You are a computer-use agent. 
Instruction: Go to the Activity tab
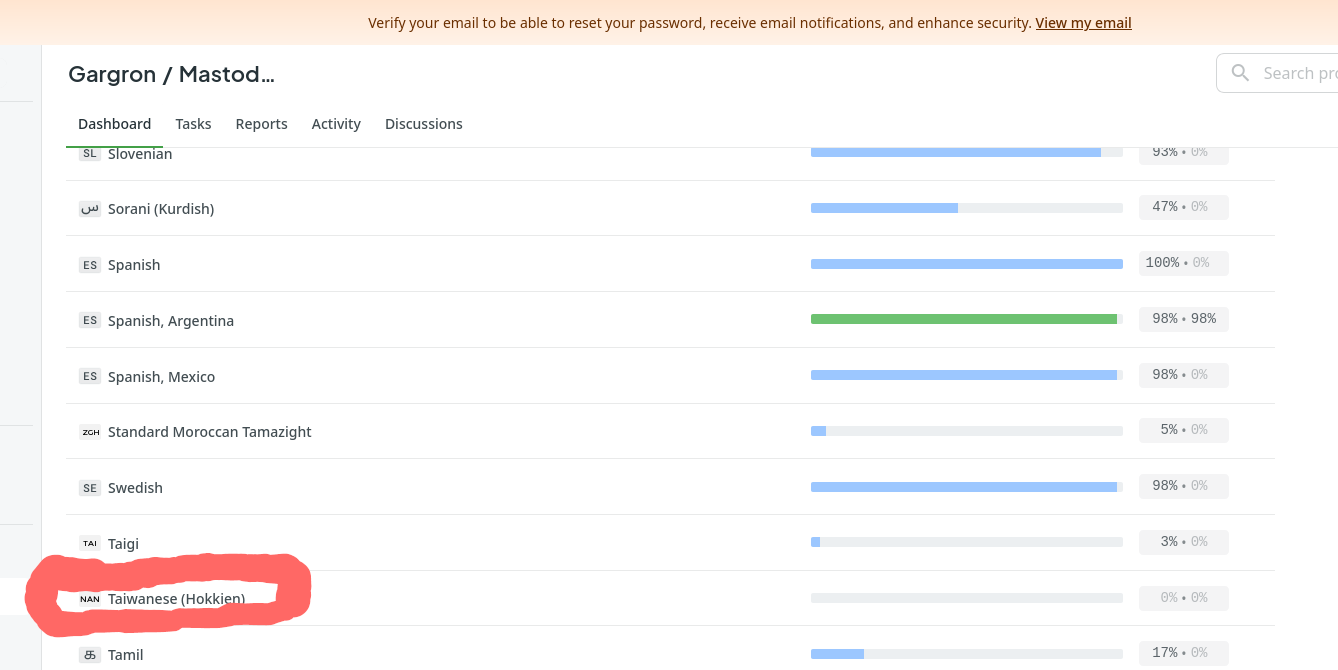point(336,124)
